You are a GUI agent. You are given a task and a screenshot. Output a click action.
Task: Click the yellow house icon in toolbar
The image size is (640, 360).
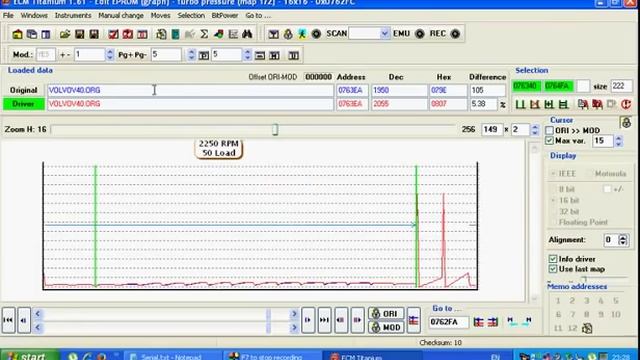[17, 34]
